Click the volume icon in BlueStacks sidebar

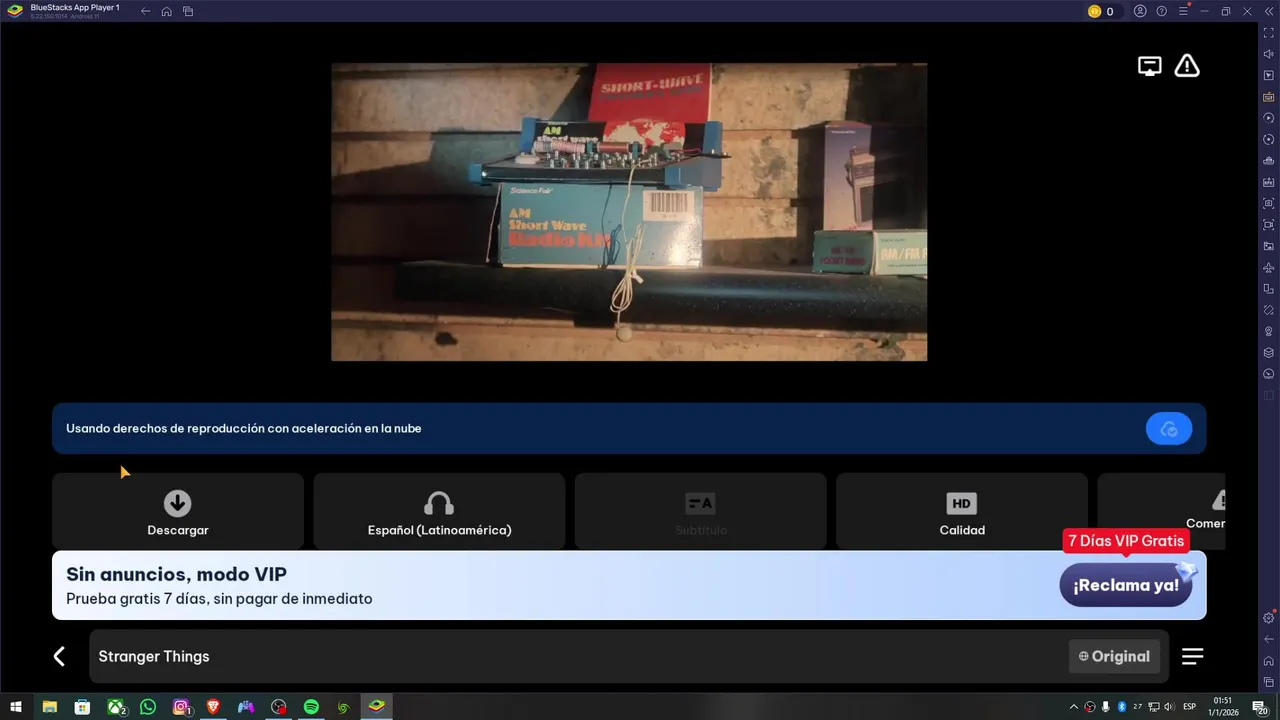(1269, 54)
